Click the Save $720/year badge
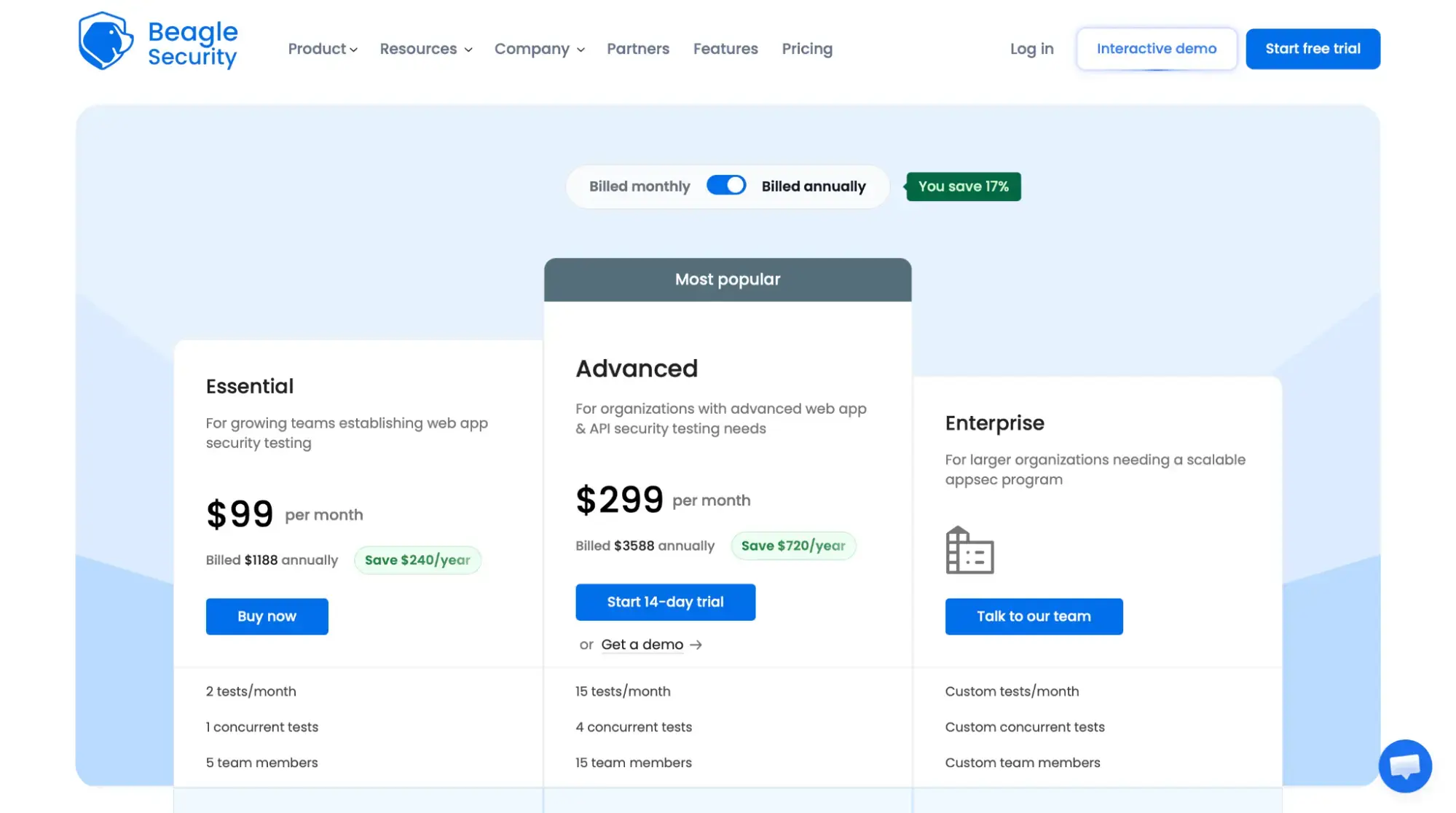This screenshot has height=813, width=1456. click(793, 546)
